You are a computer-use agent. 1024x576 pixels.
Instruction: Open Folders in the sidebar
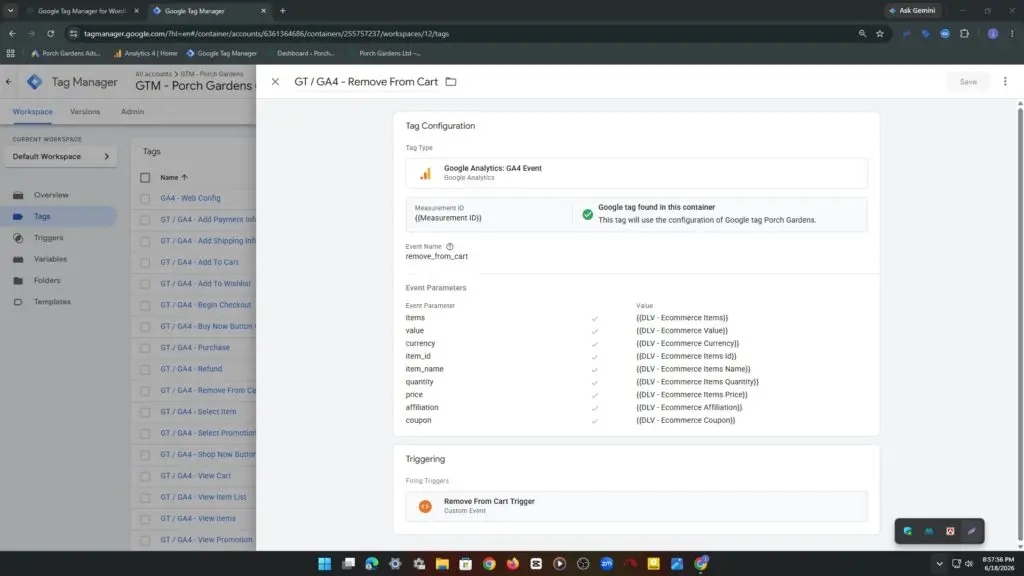(47, 280)
